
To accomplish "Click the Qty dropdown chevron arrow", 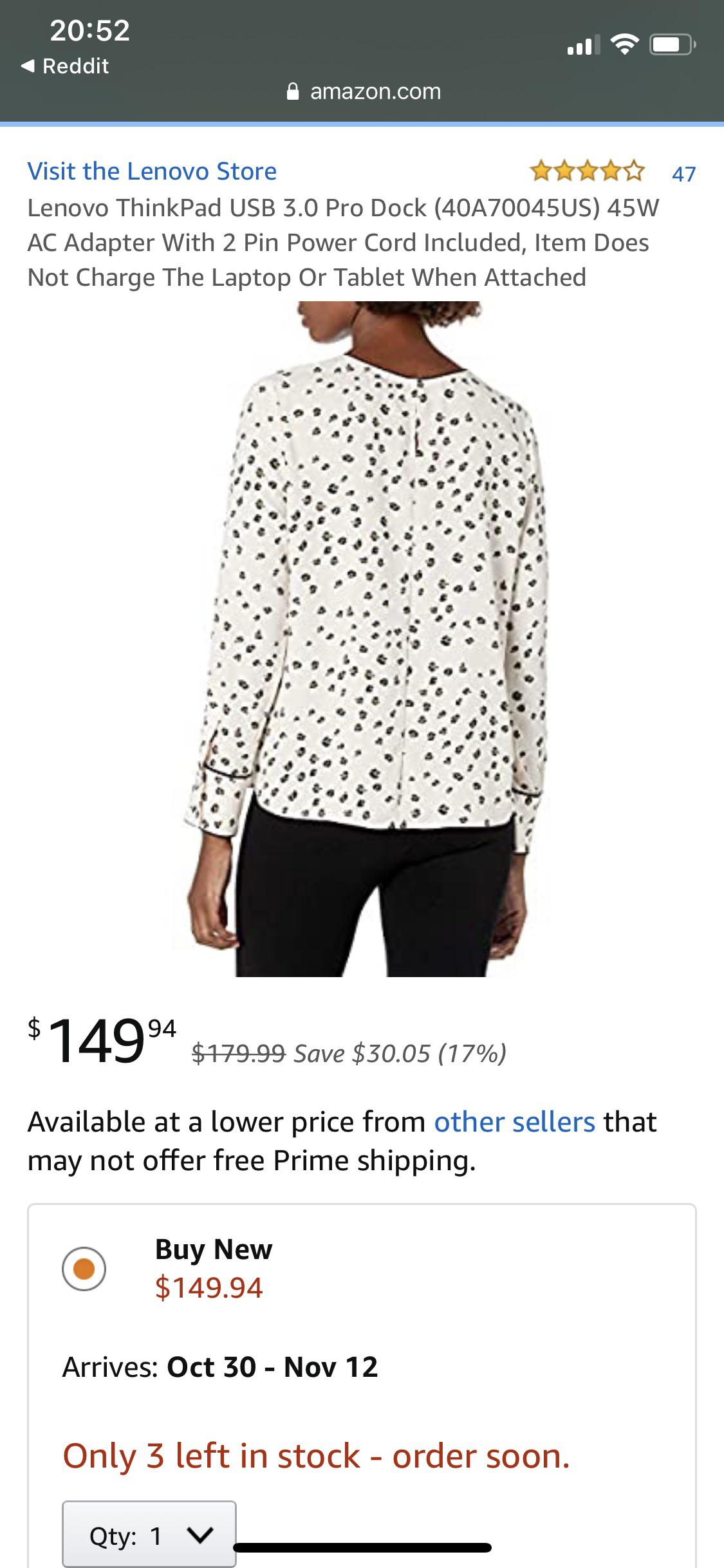I will (x=200, y=1536).
